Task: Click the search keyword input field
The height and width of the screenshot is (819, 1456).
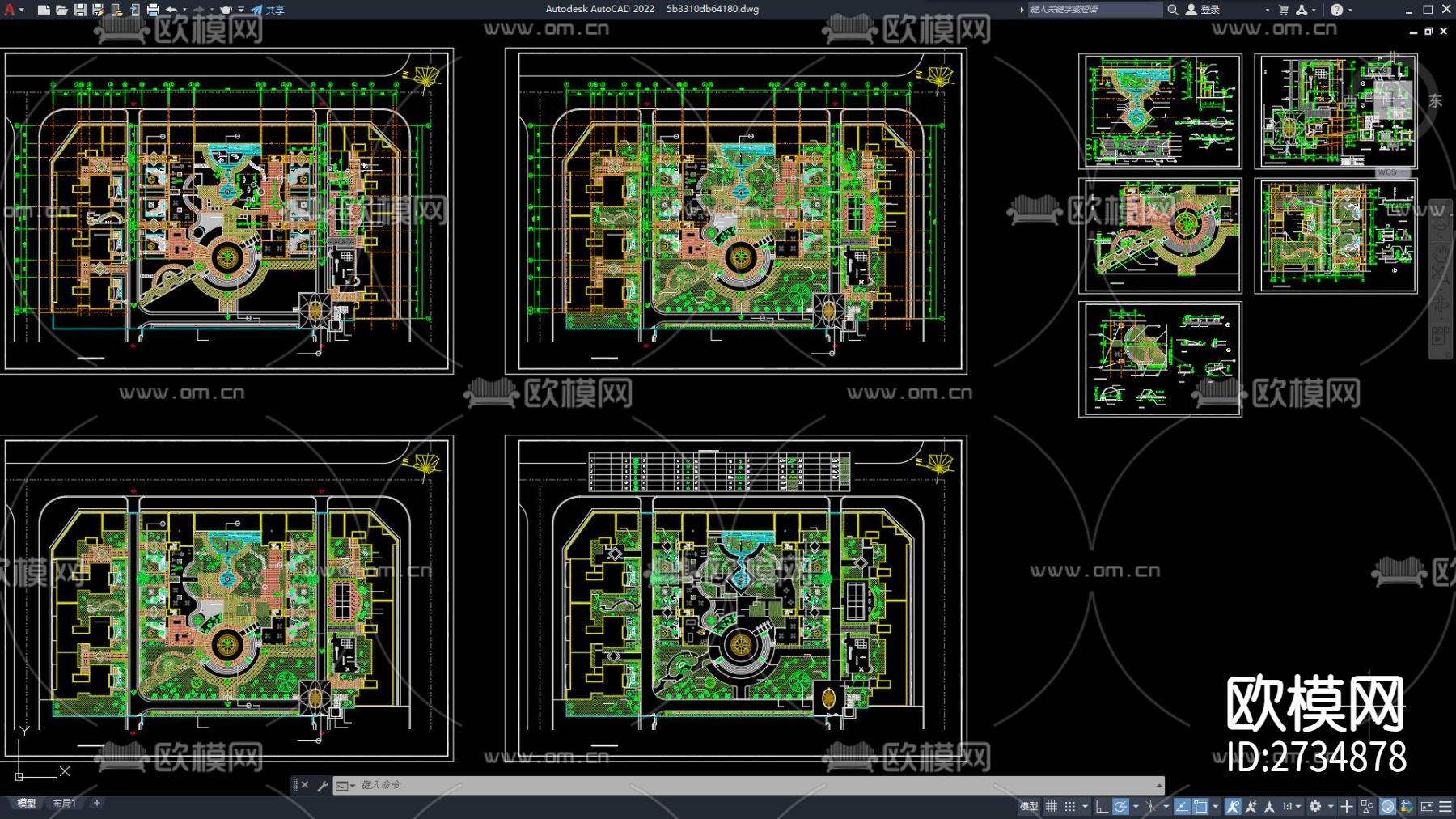Action: 1094,10
